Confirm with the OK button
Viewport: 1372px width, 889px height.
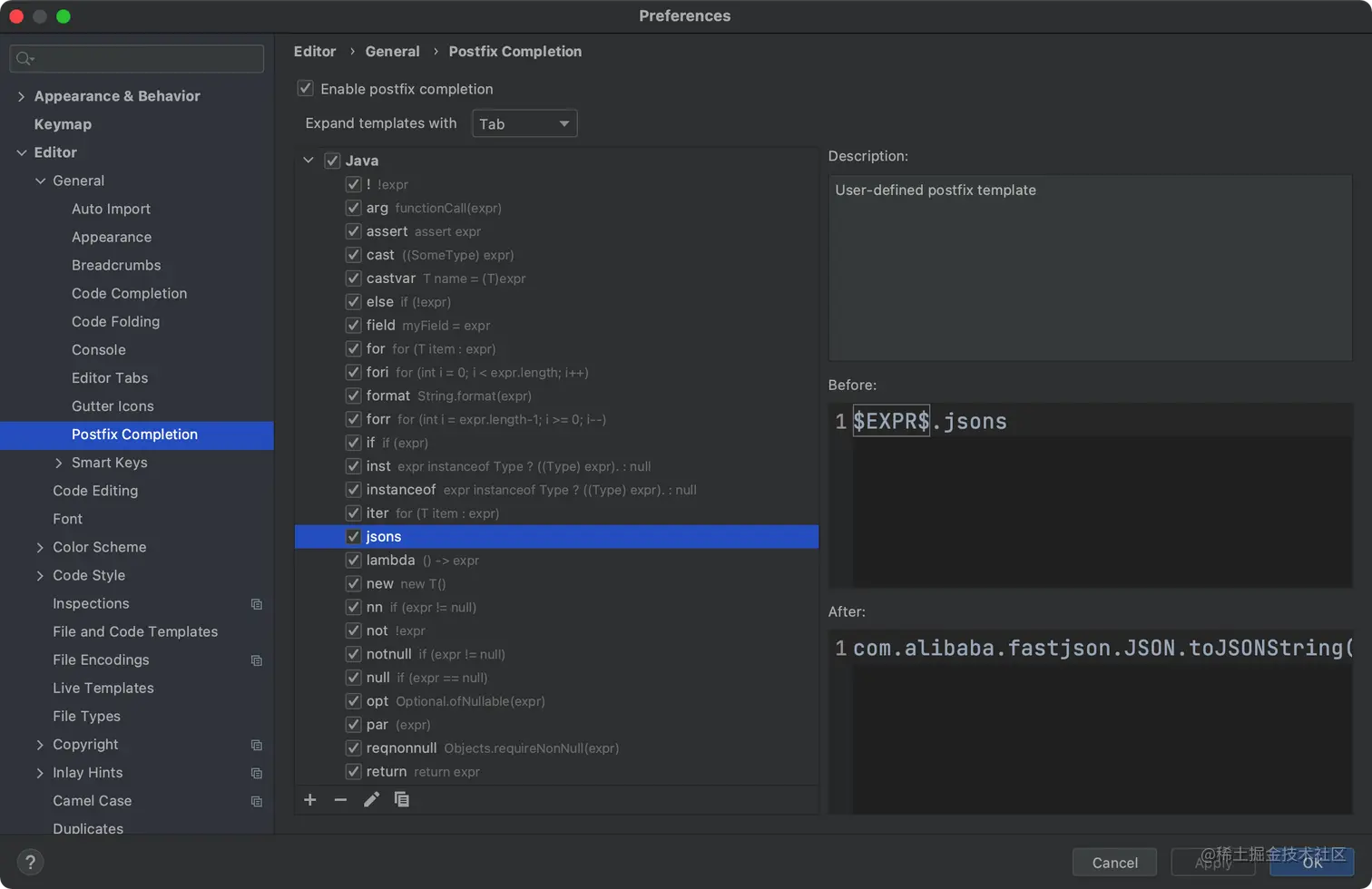coord(1312,863)
